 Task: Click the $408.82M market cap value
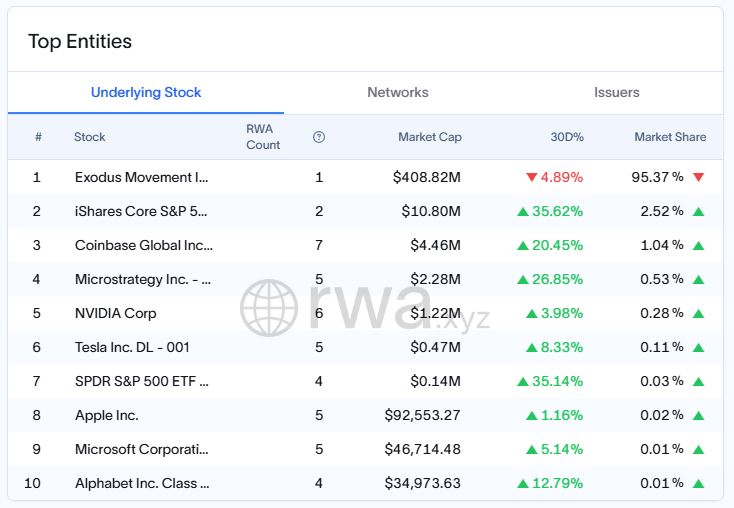(427, 177)
